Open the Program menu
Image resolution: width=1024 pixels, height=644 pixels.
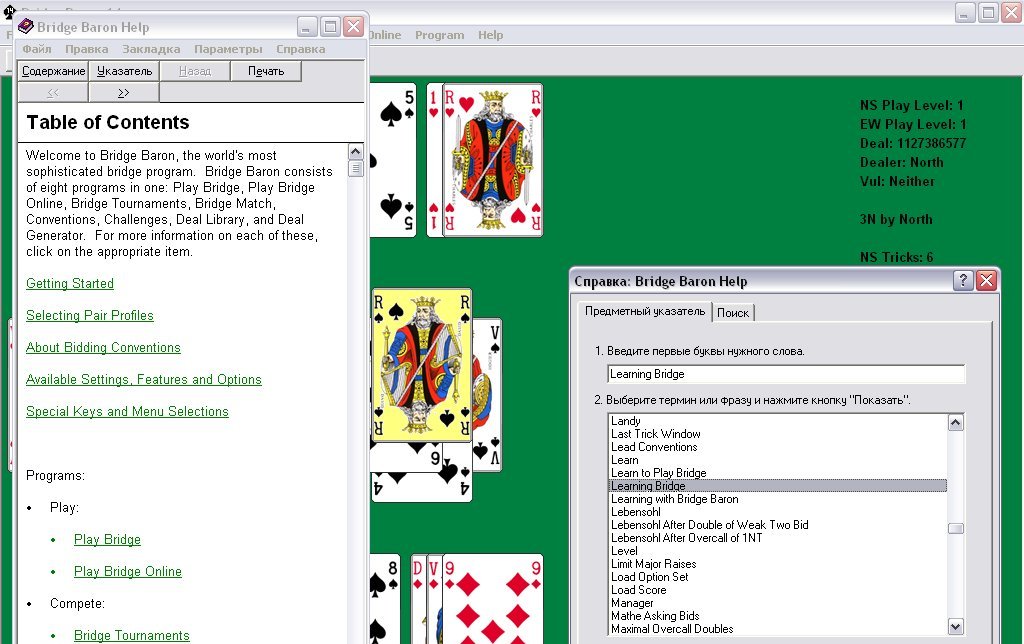click(439, 35)
